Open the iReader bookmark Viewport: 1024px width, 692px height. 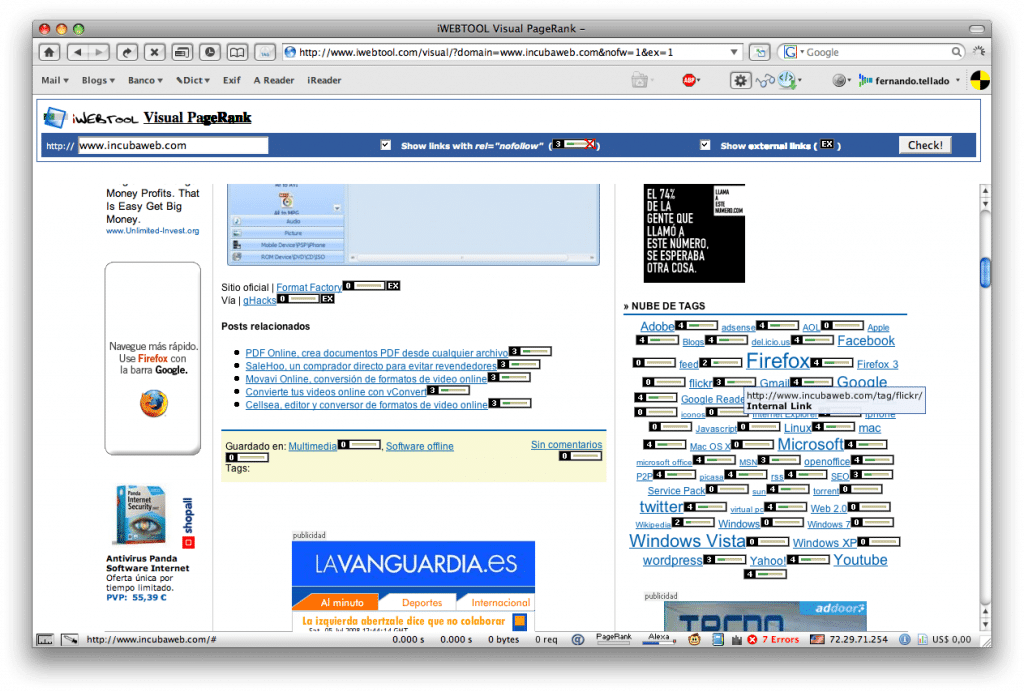pyautogui.click(x=325, y=80)
